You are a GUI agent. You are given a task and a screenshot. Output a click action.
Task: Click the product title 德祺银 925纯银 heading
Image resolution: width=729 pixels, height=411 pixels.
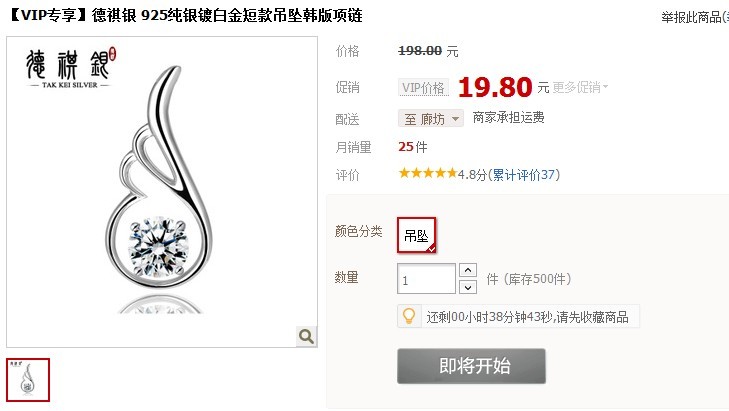(186, 15)
